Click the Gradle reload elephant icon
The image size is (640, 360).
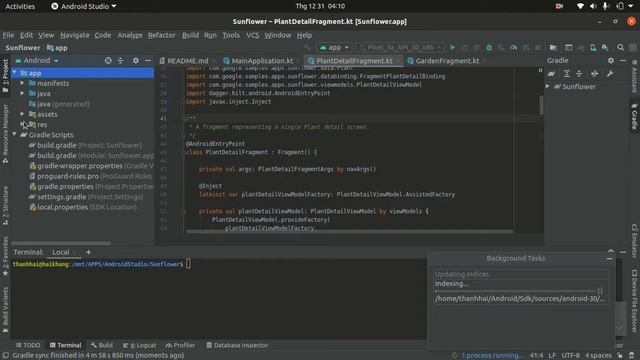point(551,74)
